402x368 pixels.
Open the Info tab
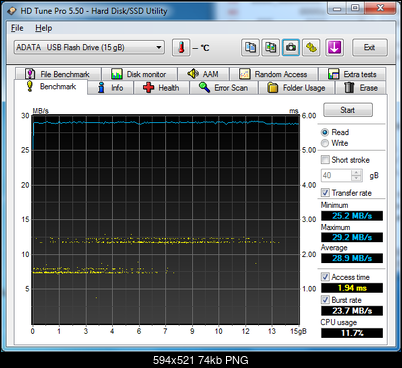pos(110,88)
